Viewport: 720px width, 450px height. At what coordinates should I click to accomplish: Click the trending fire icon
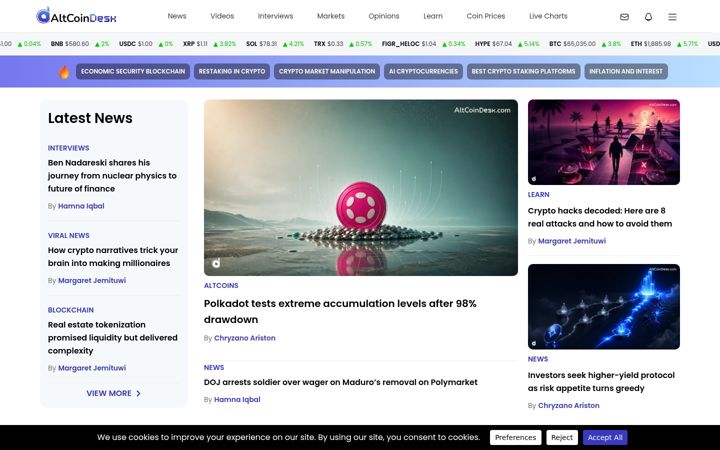[64, 72]
